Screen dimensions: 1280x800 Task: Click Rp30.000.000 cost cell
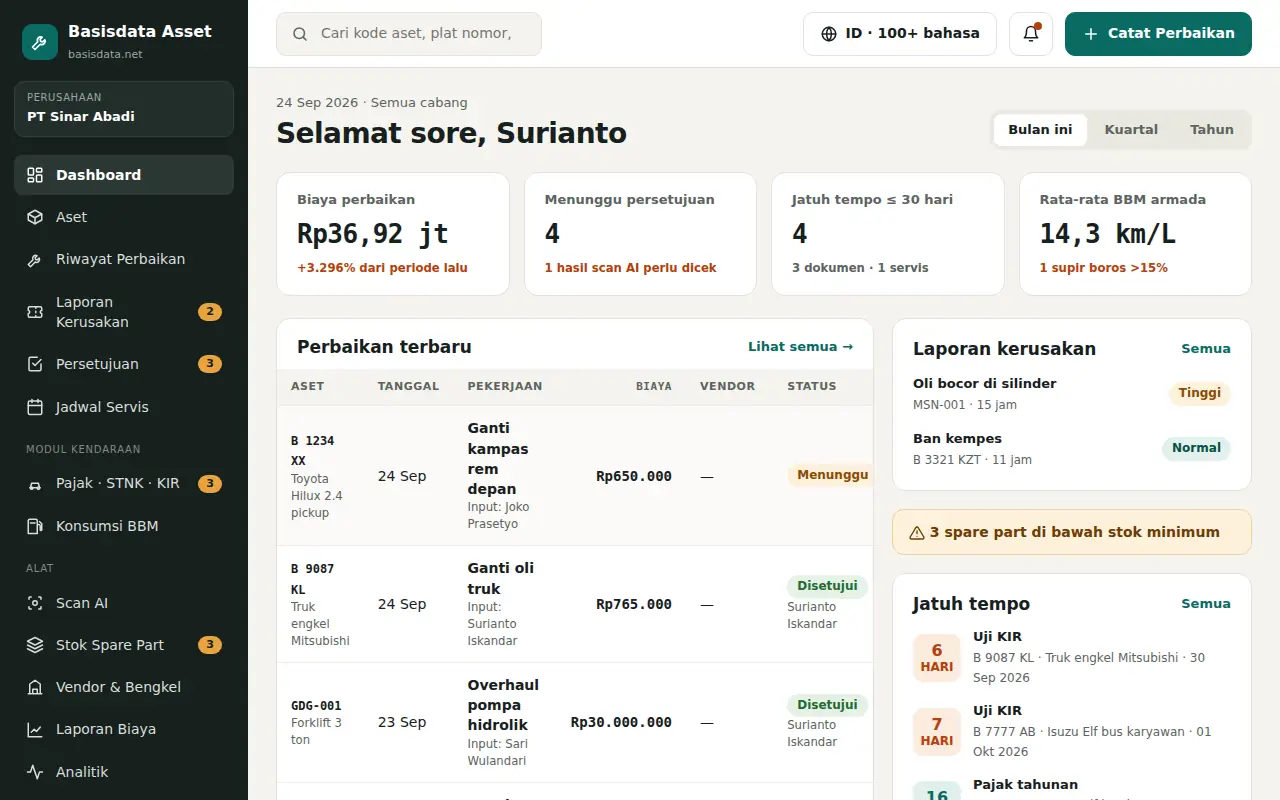[x=621, y=722]
